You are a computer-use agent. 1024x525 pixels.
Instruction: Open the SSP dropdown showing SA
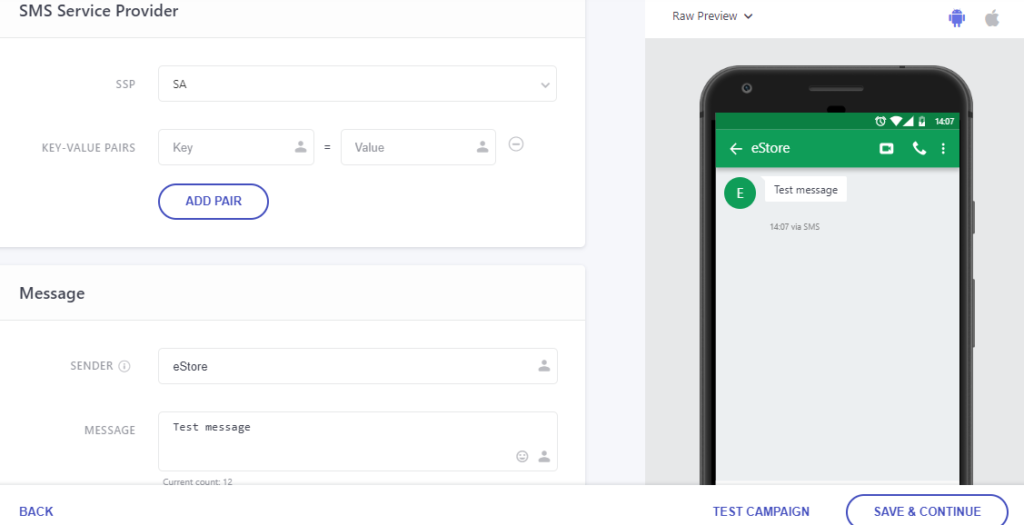pyautogui.click(x=357, y=84)
